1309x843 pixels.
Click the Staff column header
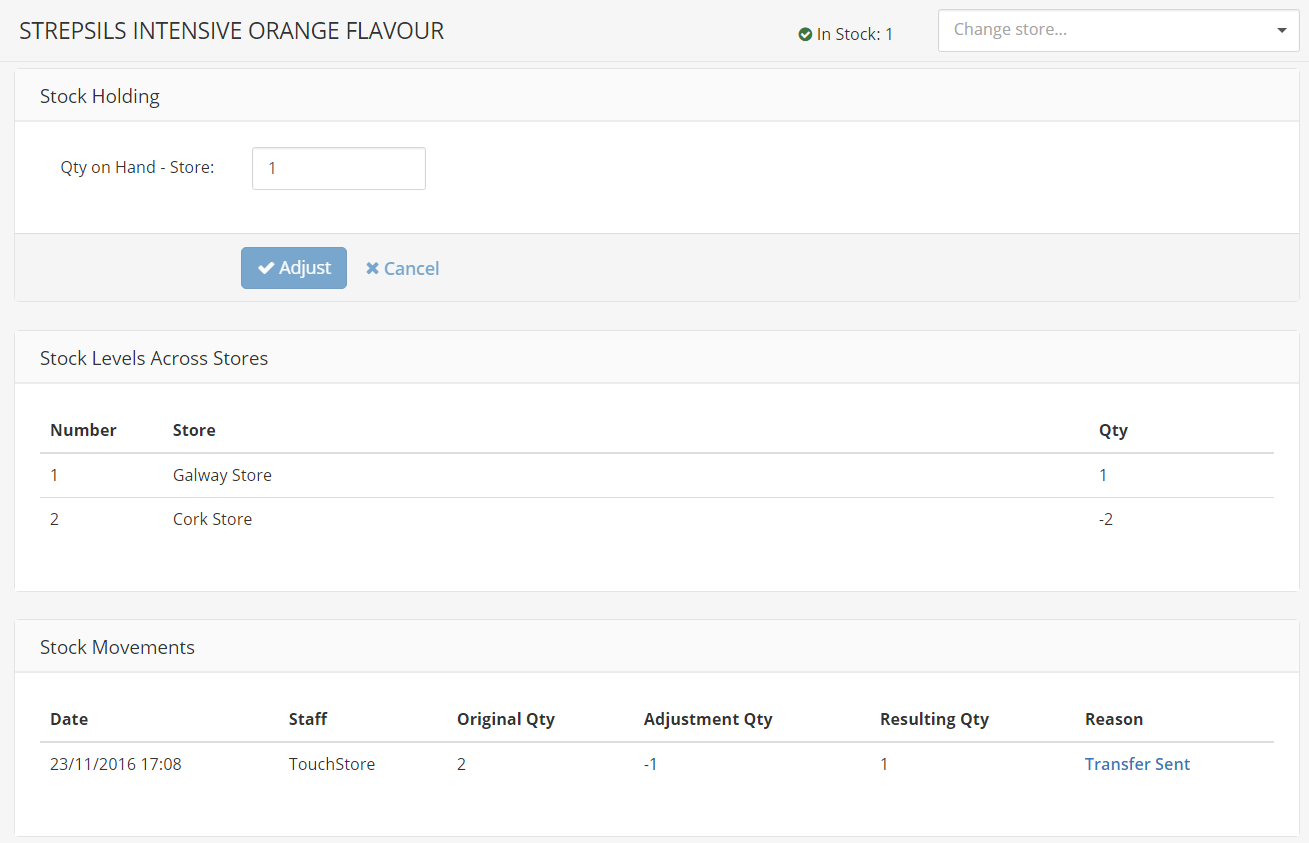click(308, 719)
